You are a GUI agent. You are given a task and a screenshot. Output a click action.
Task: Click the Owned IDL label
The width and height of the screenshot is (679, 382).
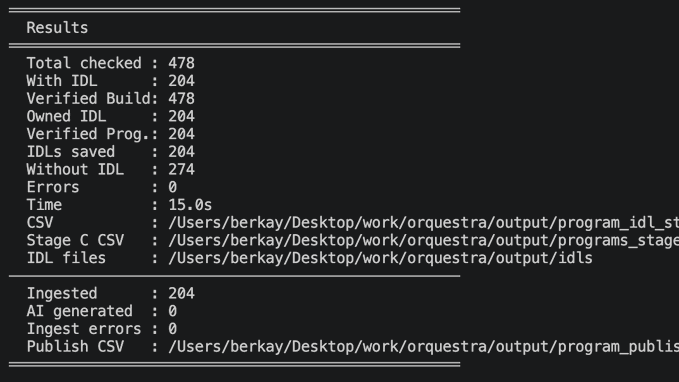[66, 117]
